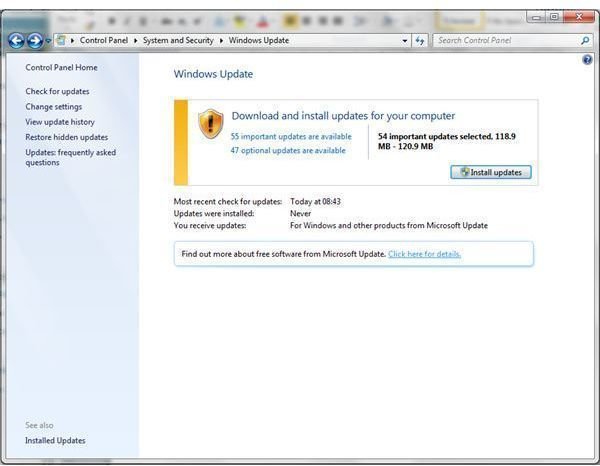Click 54 important updates selected text

click(447, 141)
